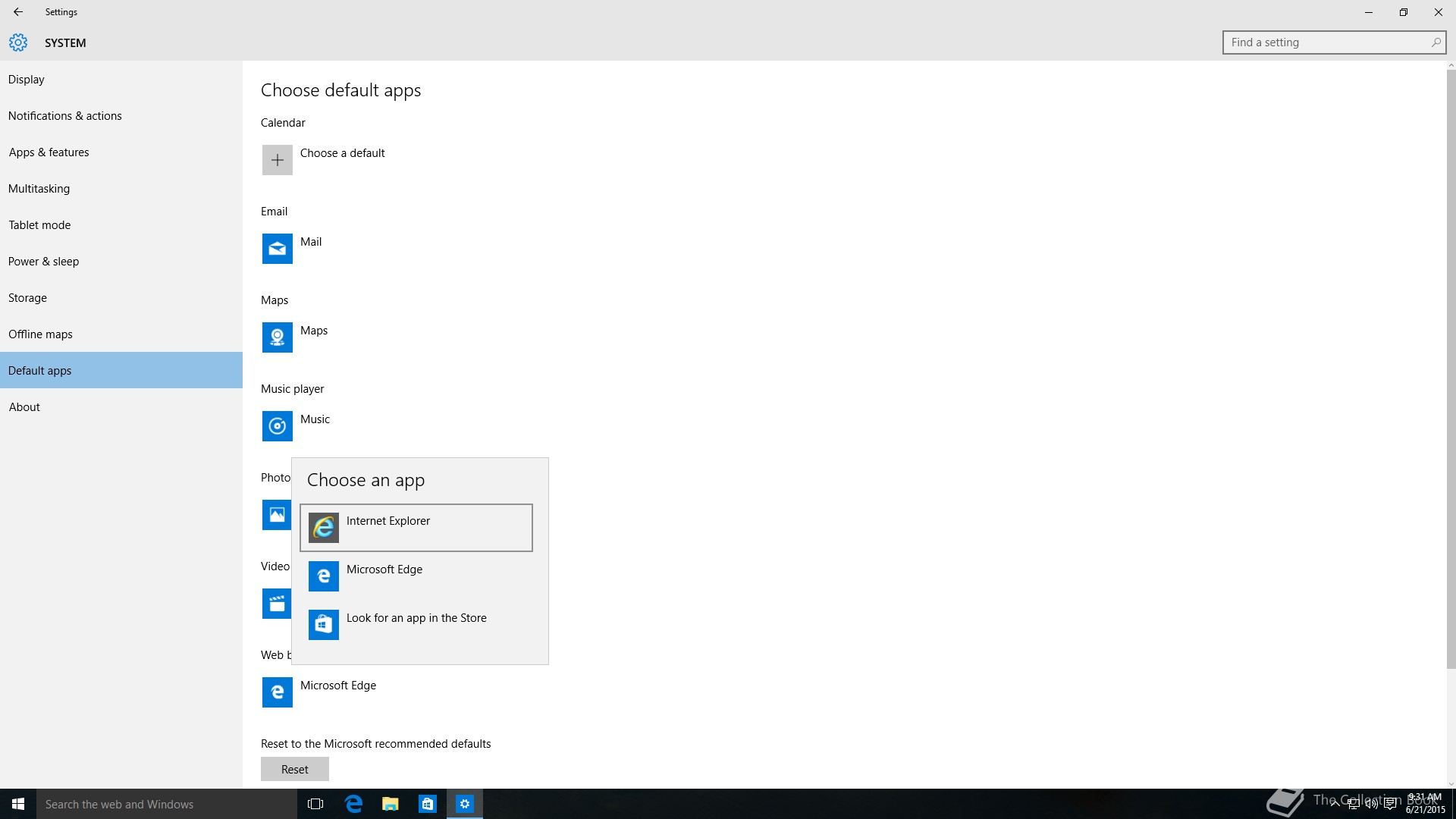Image resolution: width=1456 pixels, height=819 pixels.
Task: Select Default apps in sidebar
Action: coord(121,370)
